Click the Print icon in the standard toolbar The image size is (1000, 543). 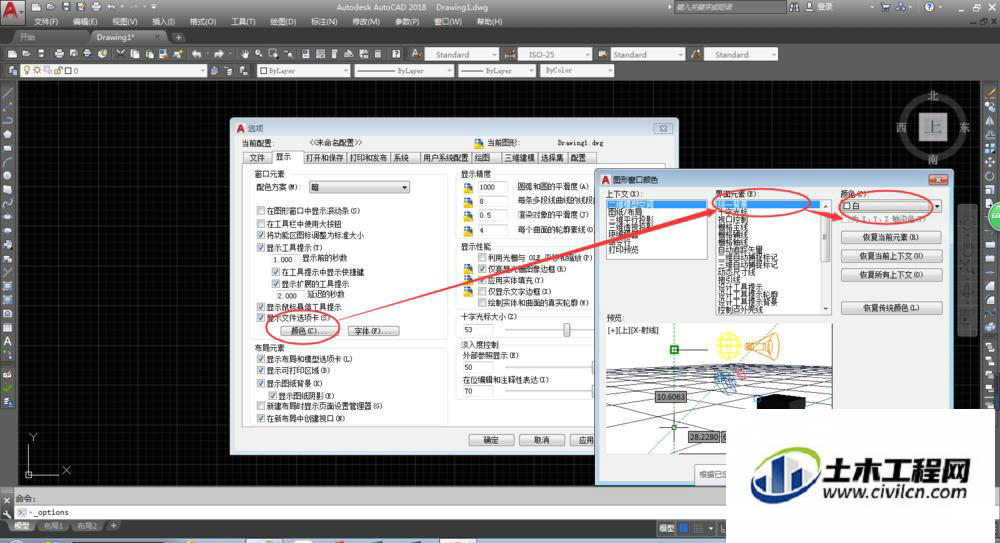coord(59,54)
